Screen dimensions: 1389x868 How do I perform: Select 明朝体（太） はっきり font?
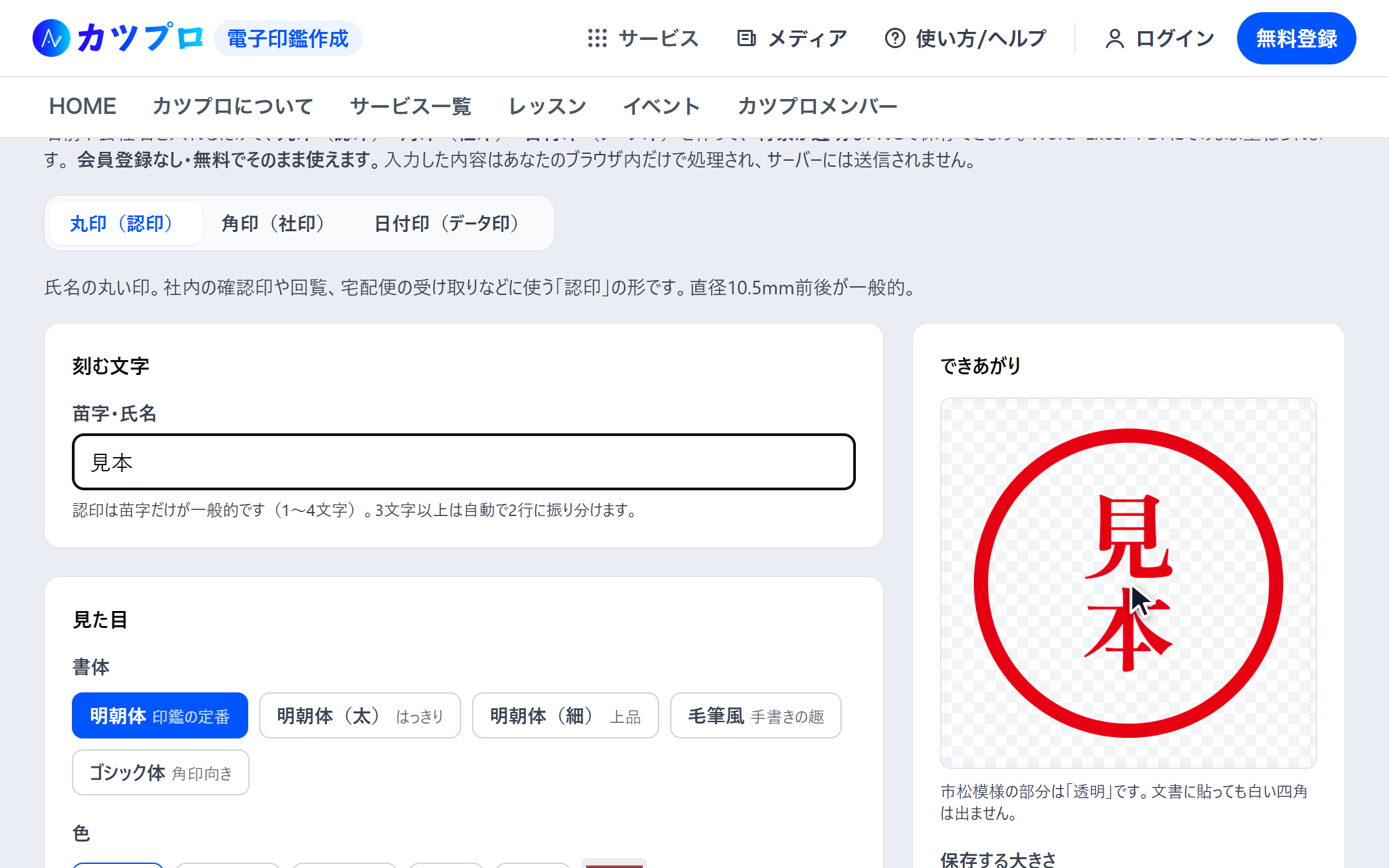[360, 715]
